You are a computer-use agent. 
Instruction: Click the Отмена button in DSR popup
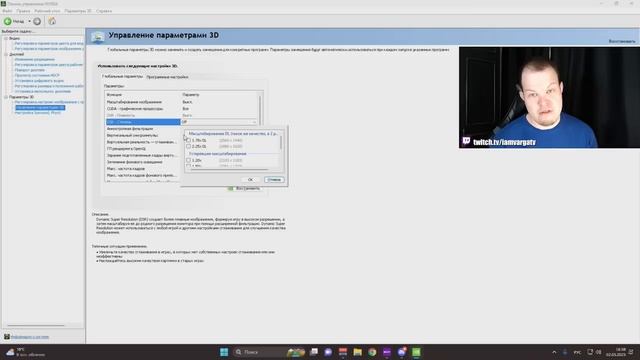pyautogui.click(x=274, y=180)
